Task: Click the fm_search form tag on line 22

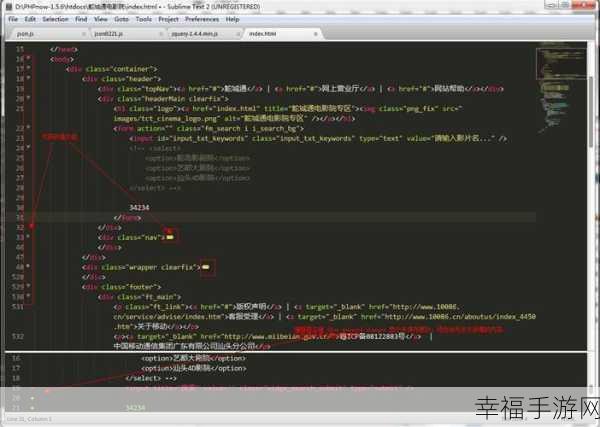Action: pos(209,129)
